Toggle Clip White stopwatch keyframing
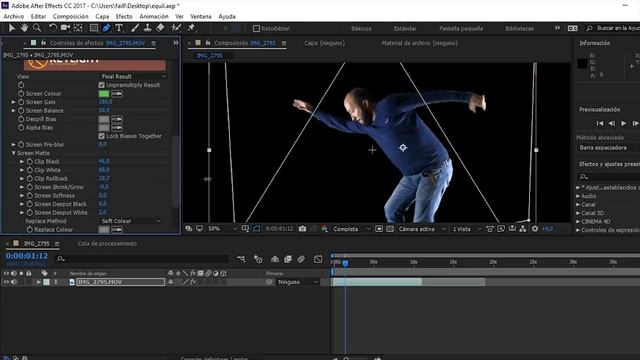The width and height of the screenshot is (640, 360). (30, 170)
